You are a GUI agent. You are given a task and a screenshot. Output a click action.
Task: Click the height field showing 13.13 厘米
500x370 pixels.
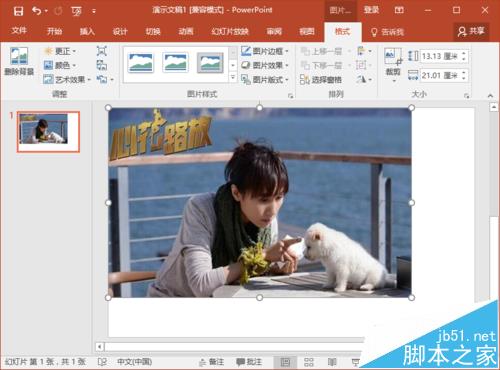pyautogui.click(x=440, y=56)
